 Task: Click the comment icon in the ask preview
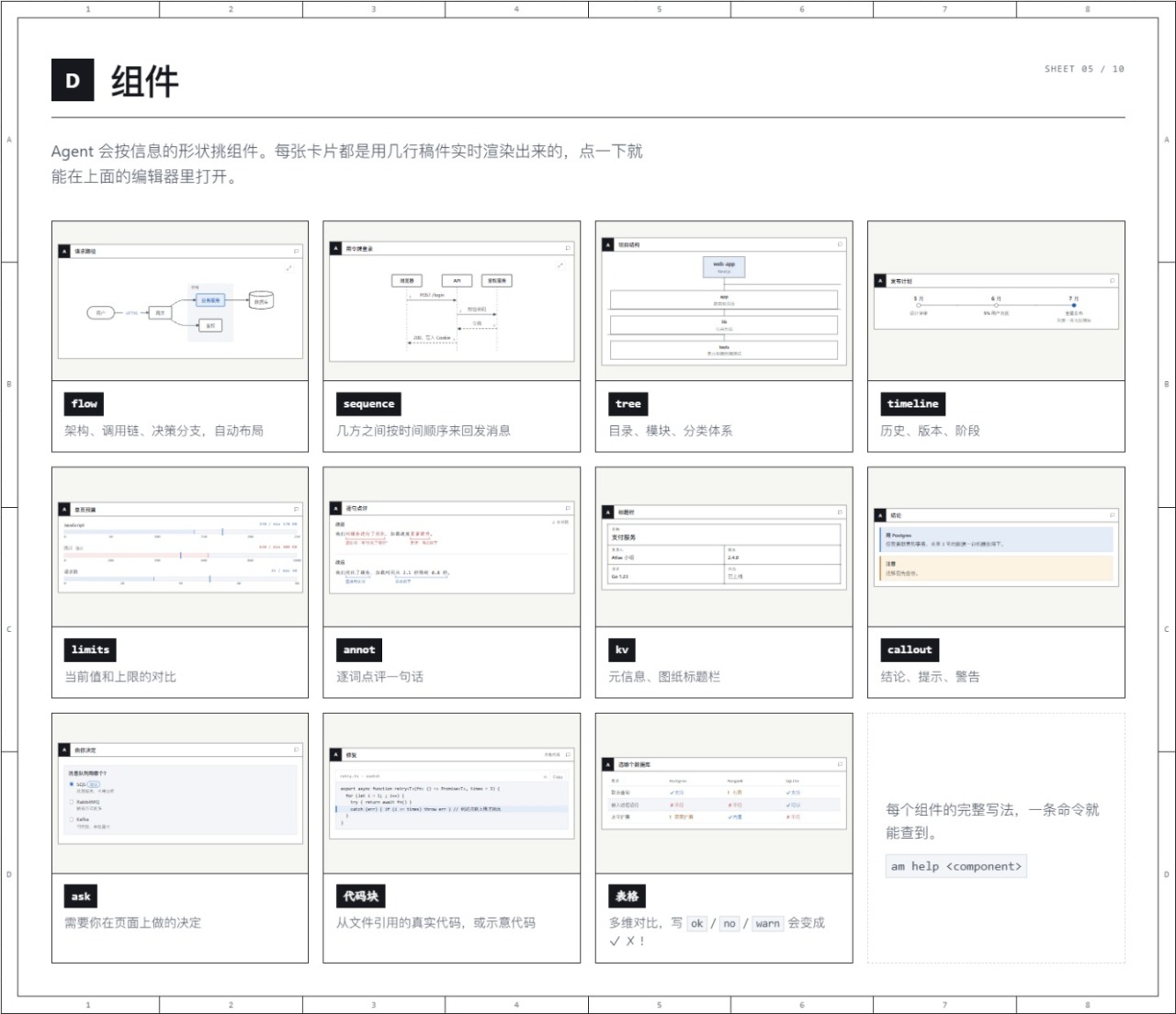pyautogui.click(x=297, y=749)
